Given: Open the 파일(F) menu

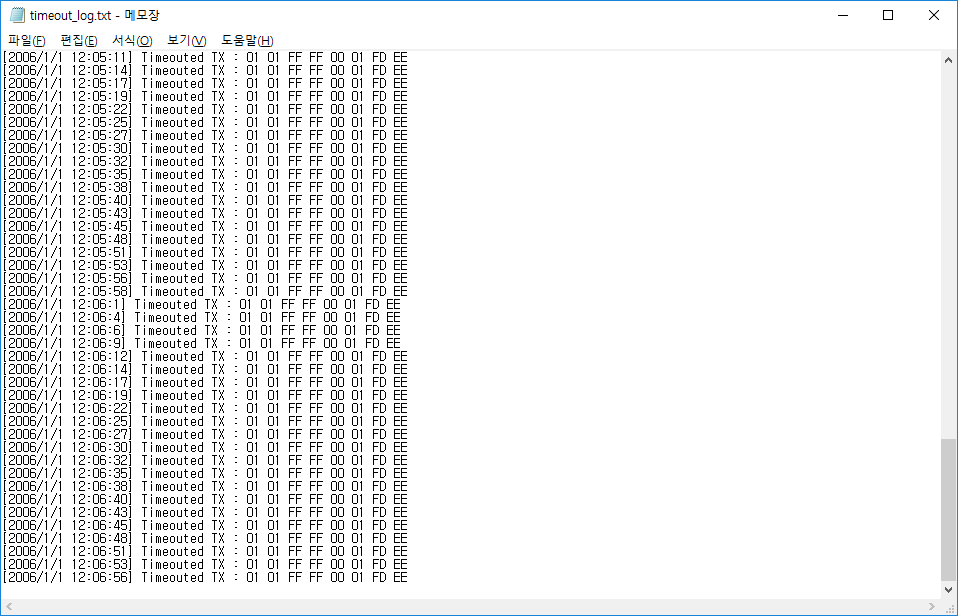Looking at the screenshot, I should coord(27,40).
